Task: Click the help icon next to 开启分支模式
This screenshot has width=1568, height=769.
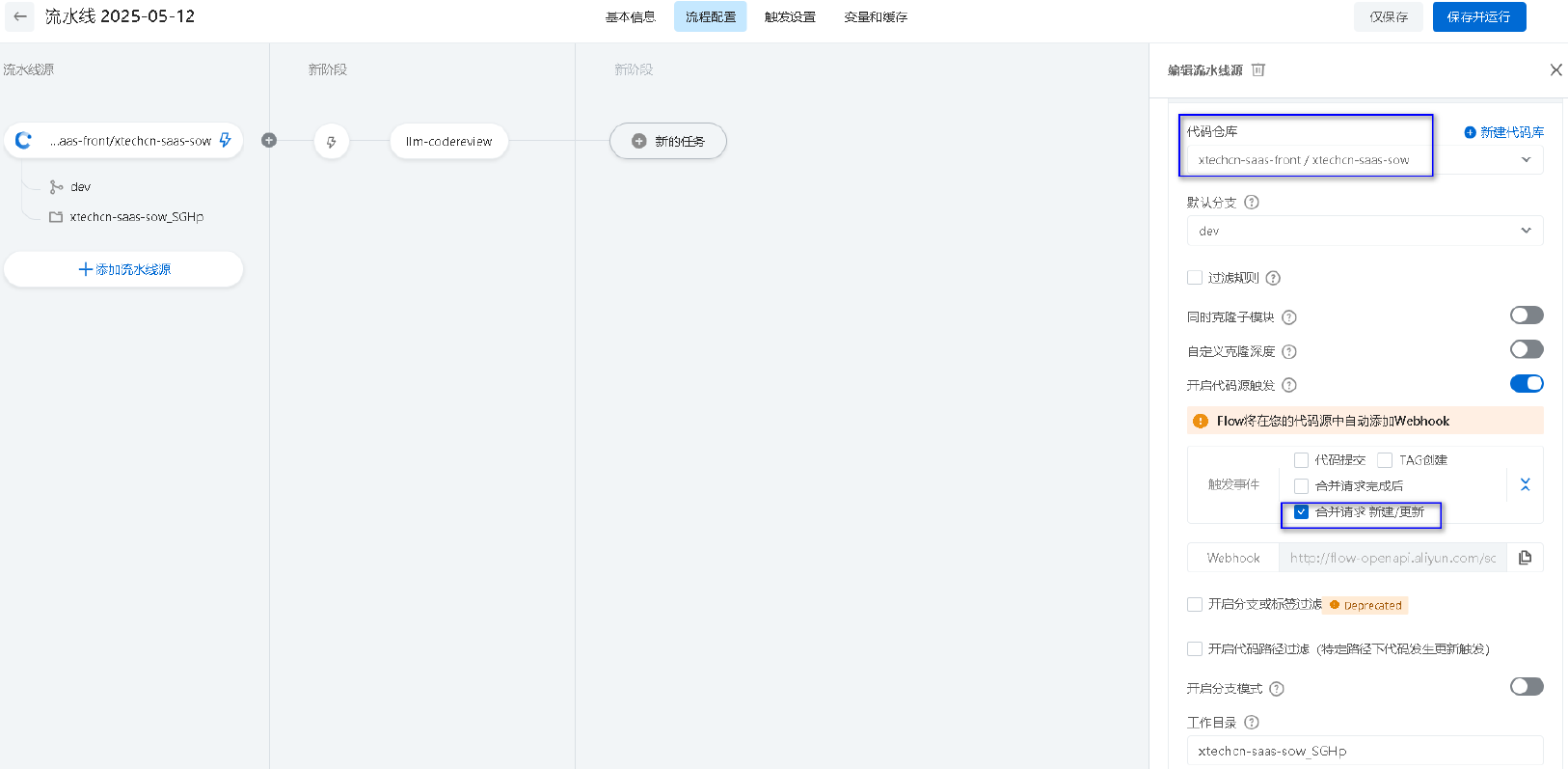Action: (1277, 689)
